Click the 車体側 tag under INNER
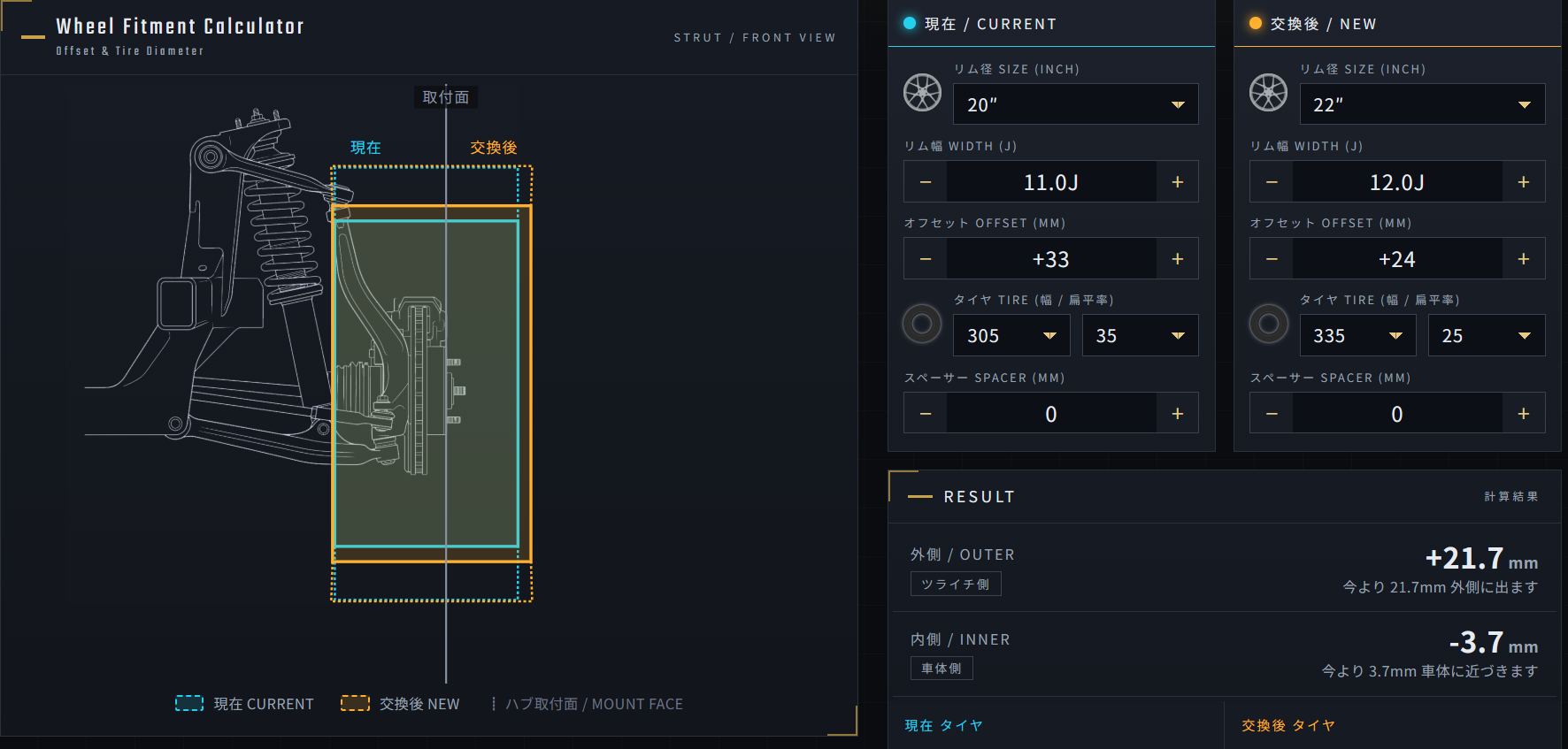 click(x=942, y=669)
